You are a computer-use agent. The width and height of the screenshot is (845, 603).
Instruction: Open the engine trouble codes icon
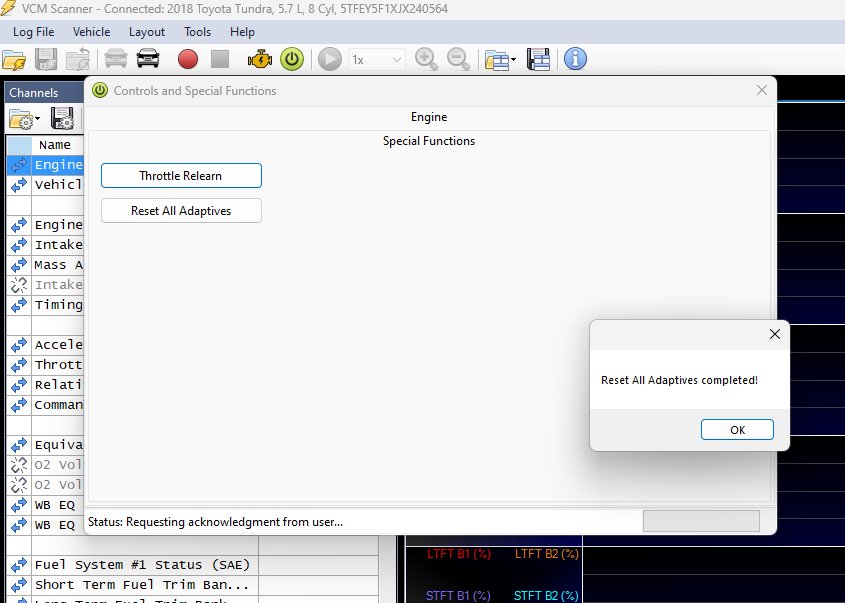coord(260,59)
